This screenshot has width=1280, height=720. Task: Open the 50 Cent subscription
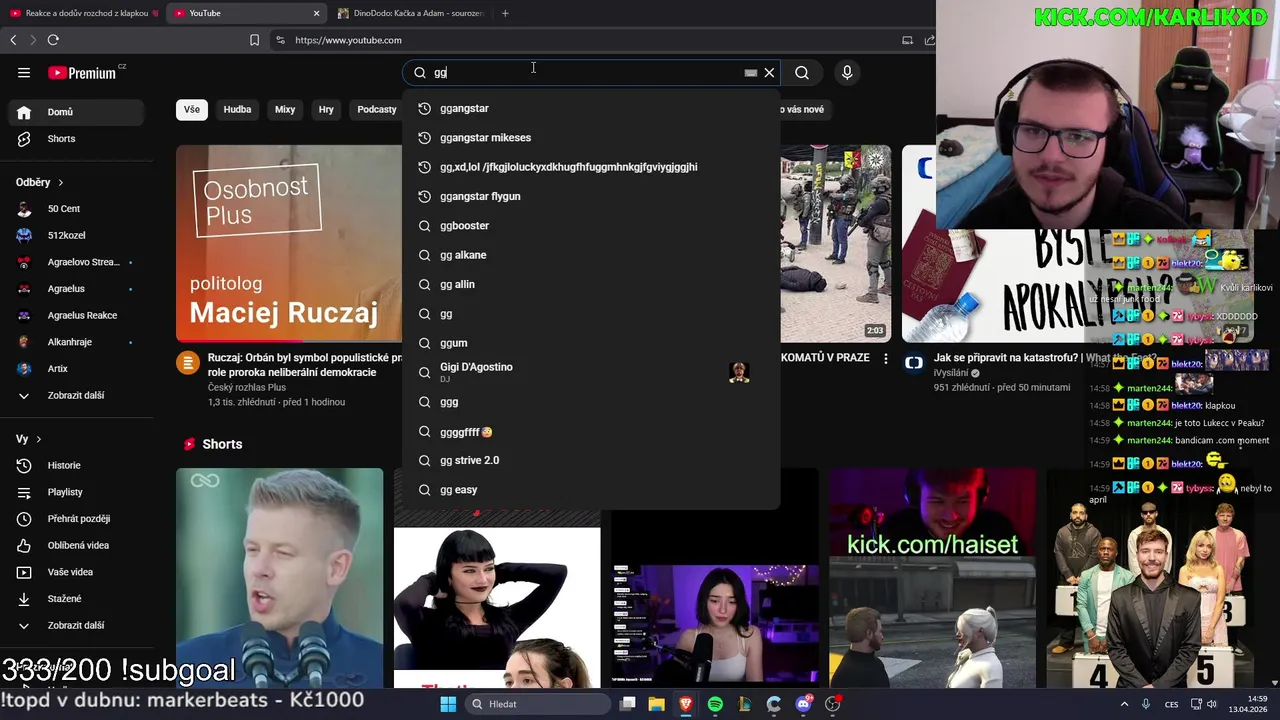tap(76, 209)
